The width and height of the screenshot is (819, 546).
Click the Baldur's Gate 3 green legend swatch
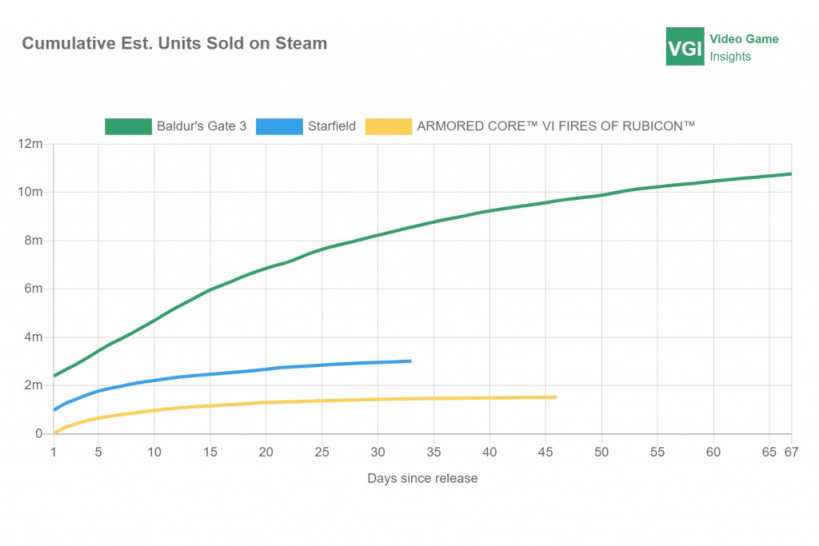tap(127, 126)
